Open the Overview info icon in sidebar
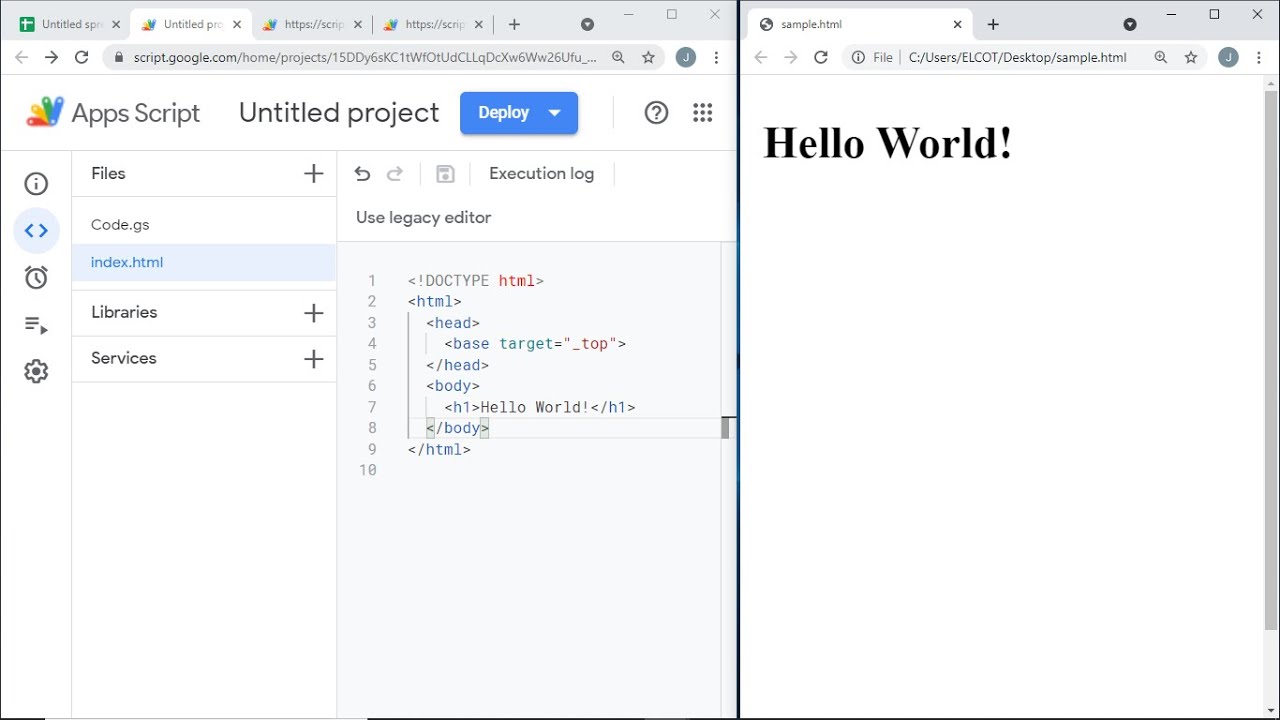1280x720 pixels. 36,184
